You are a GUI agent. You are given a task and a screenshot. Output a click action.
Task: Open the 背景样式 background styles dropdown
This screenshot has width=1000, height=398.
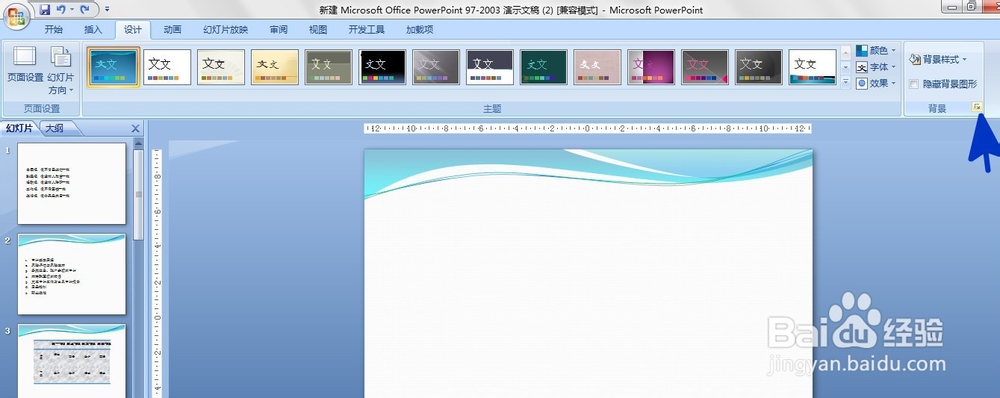(938, 59)
